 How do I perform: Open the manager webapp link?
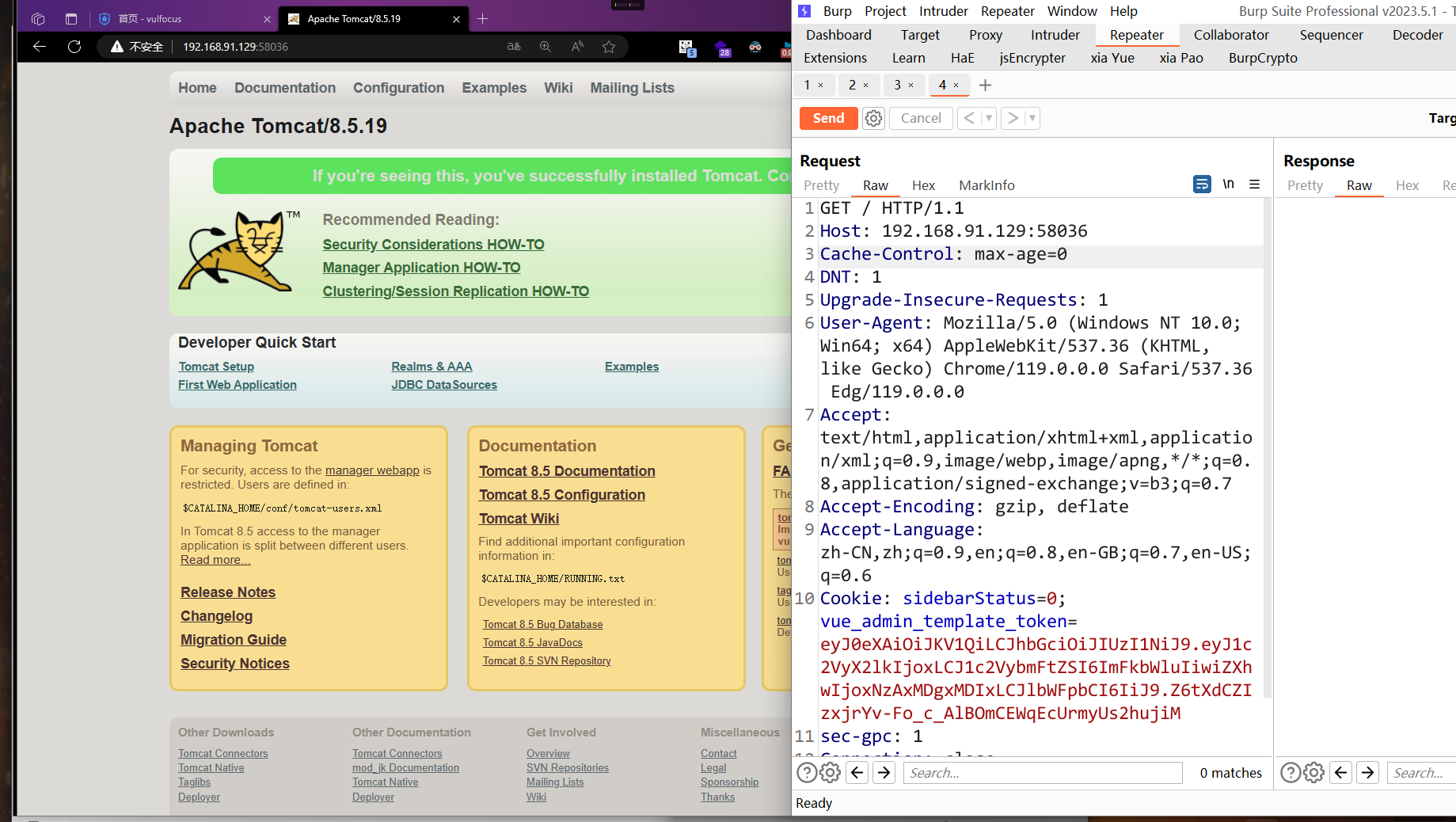tap(372, 470)
